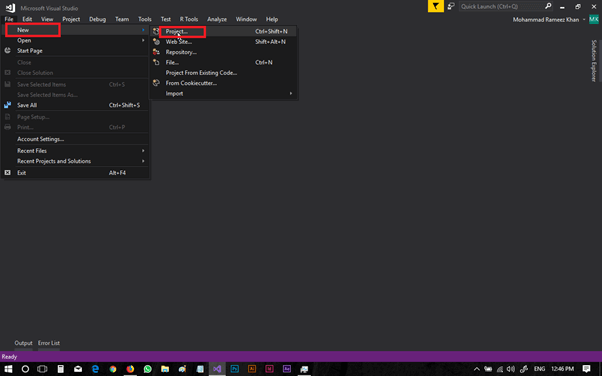Click the Start Page icon

point(7,50)
